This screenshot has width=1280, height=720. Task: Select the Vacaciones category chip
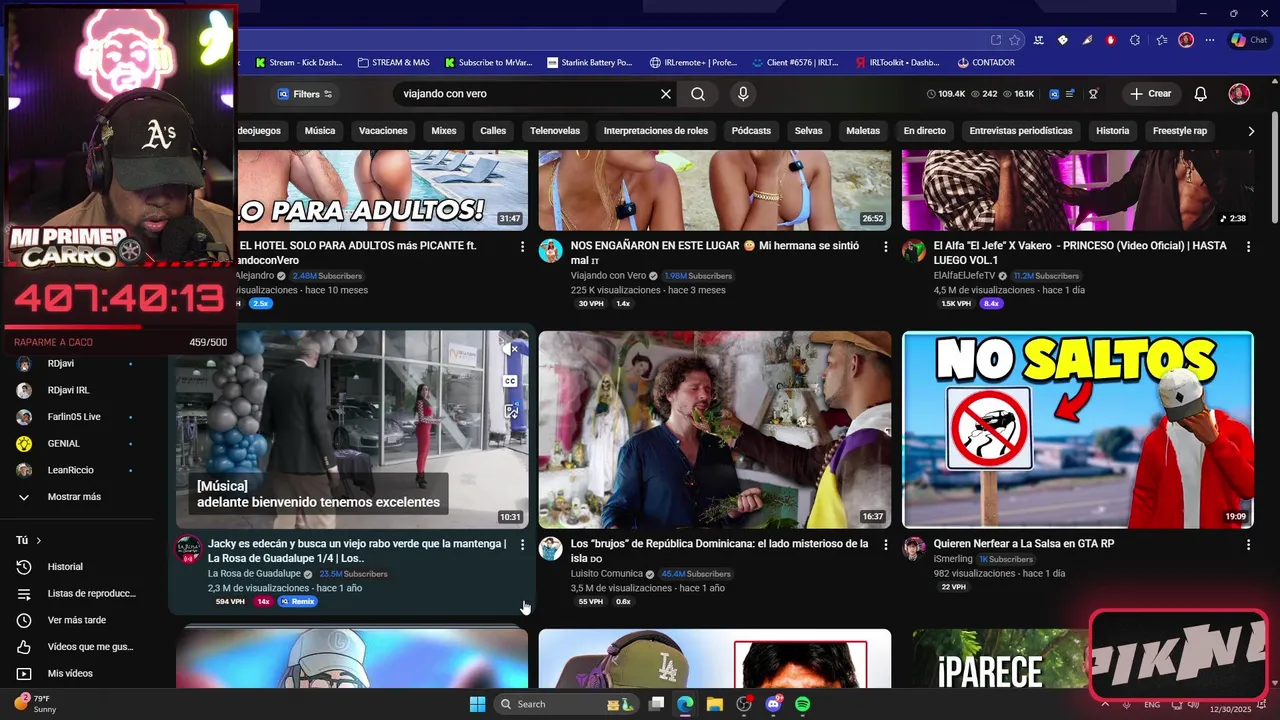click(x=383, y=131)
